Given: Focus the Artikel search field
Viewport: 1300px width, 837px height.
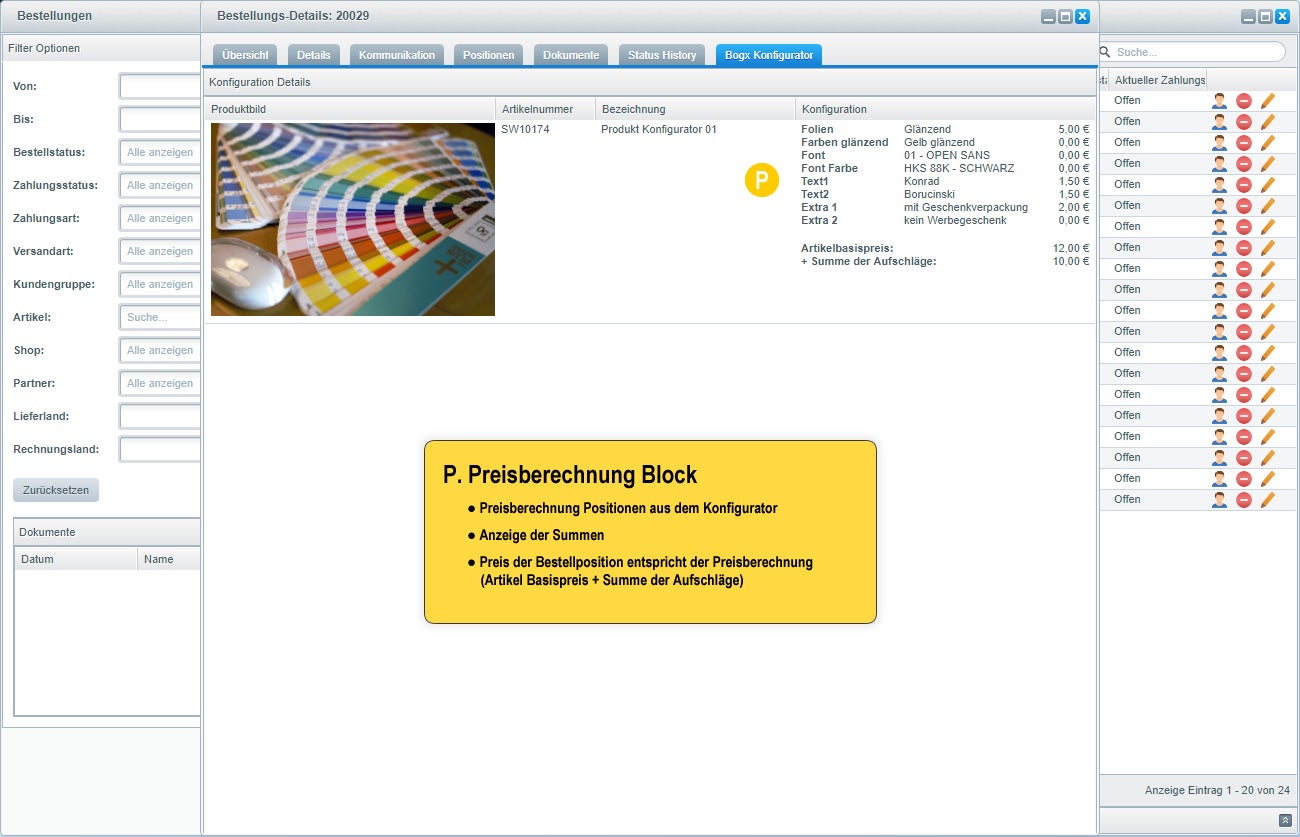Looking at the screenshot, I should pos(160,317).
